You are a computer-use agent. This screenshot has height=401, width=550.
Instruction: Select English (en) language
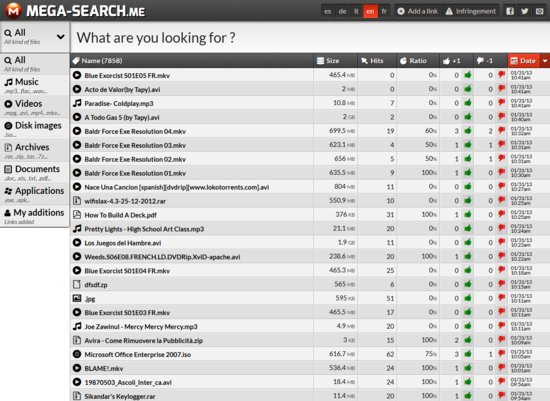[x=370, y=11]
